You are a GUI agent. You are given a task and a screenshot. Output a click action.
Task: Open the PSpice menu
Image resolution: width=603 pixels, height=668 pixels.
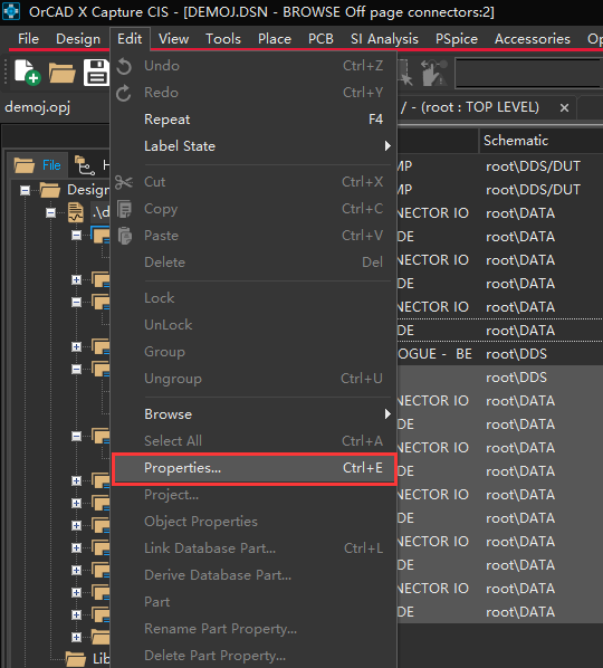[x=456, y=39]
